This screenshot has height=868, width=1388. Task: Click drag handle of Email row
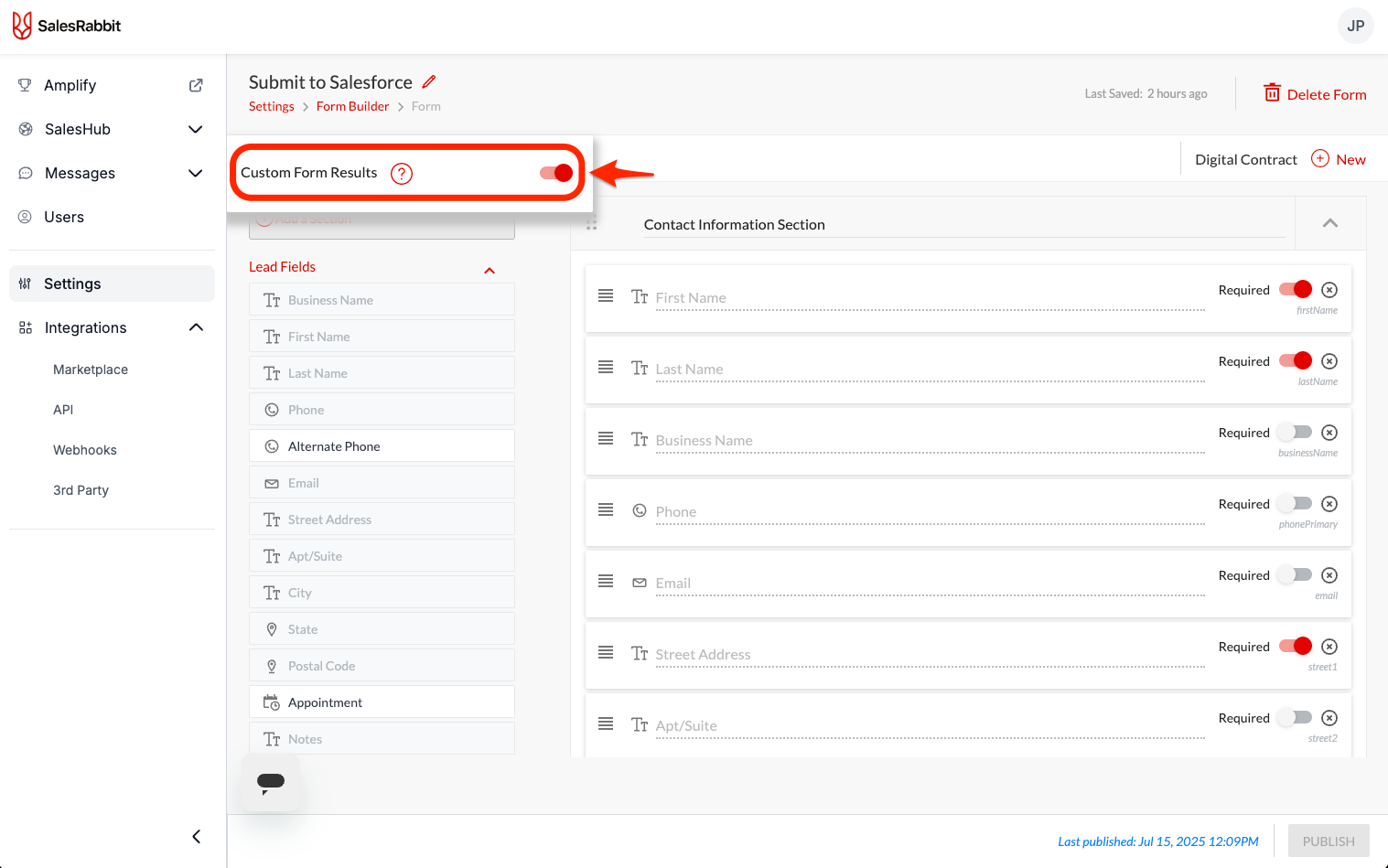[x=606, y=581]
